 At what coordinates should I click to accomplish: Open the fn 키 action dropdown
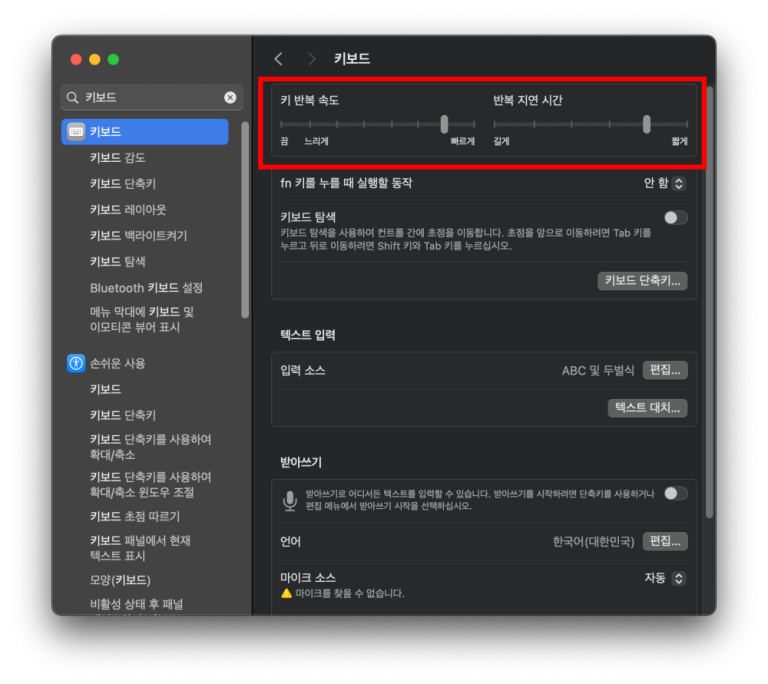coord(665,183)
